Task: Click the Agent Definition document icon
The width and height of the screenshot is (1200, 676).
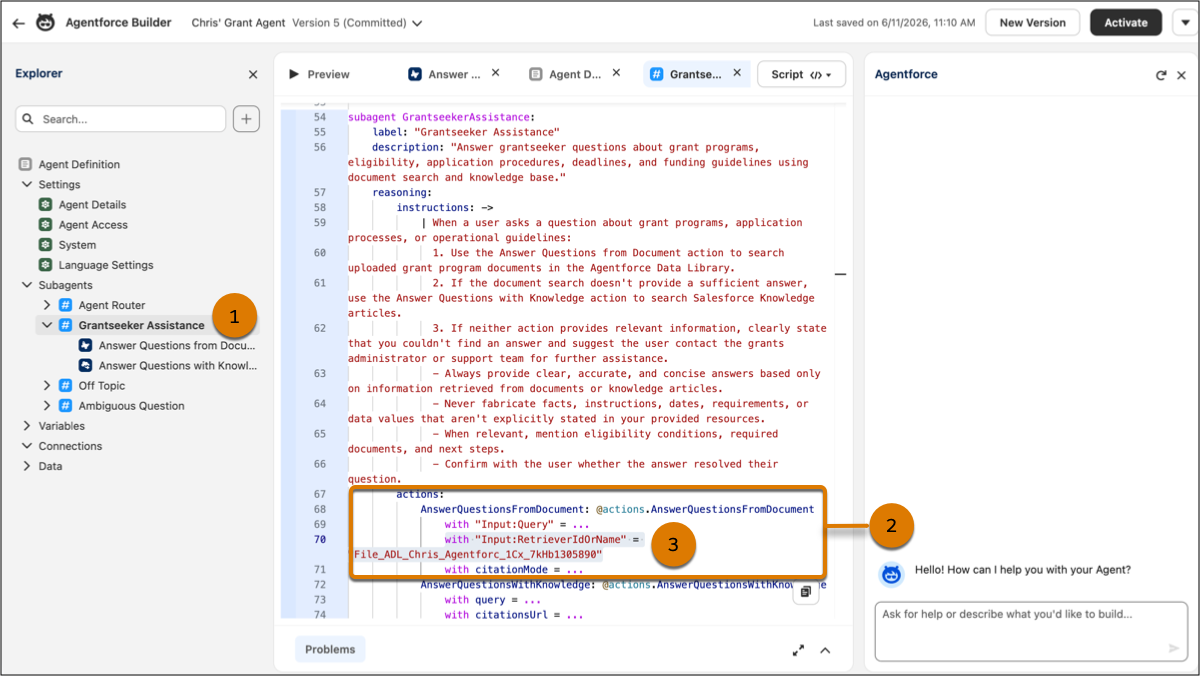Action: 26,164
